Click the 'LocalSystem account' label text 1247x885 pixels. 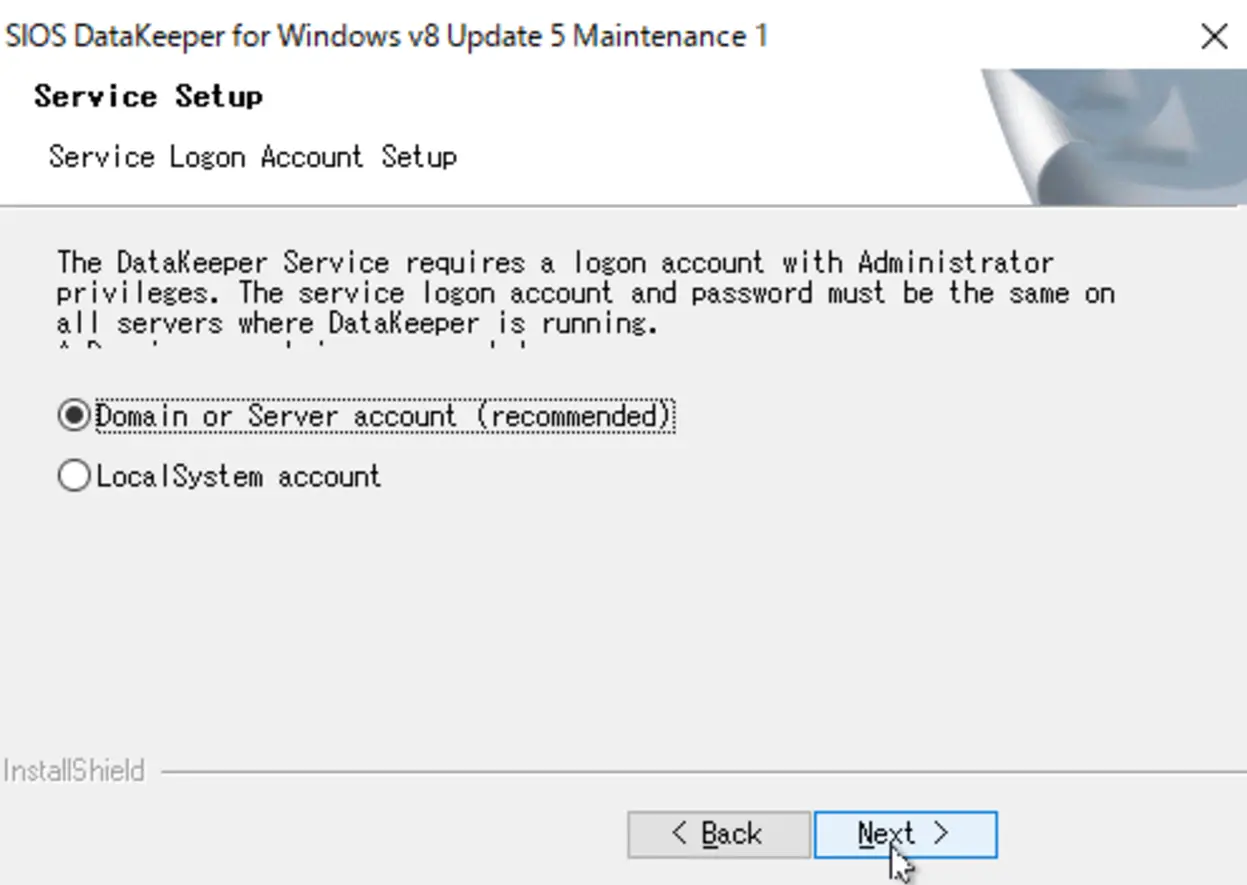[x=239, y=476]
